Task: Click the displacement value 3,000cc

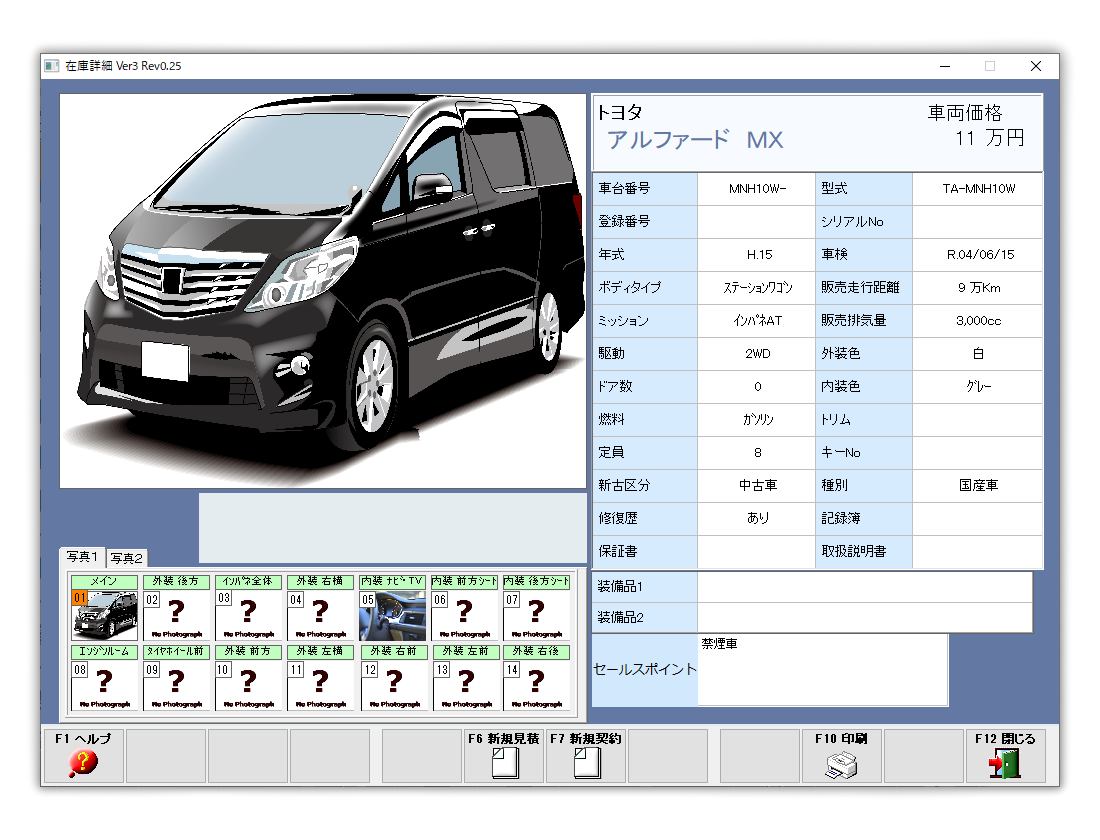Action: tap(978, 321)
